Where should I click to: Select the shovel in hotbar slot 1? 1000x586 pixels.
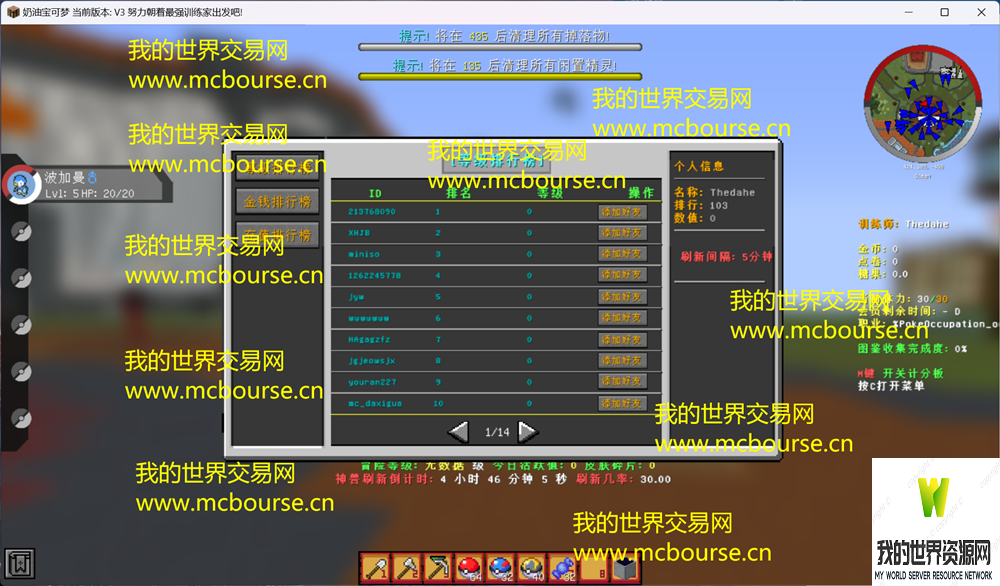376,567
